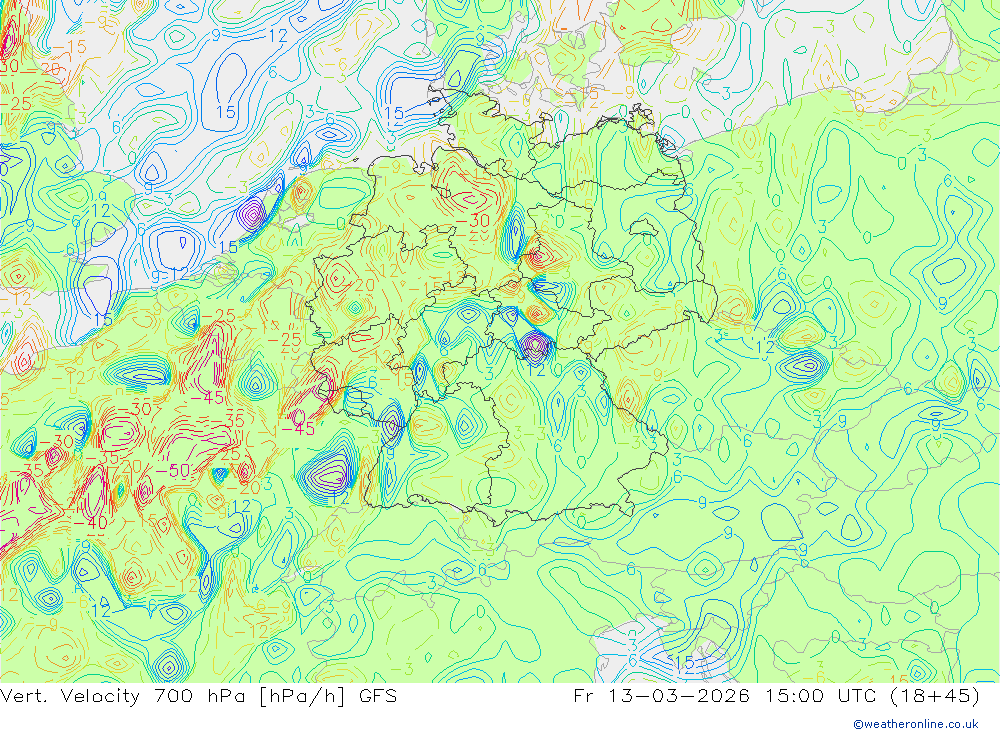
Task: Click the 'Fr 13-03-2026 15:00 UTC (18+45)' date label
Action: coord(776,695)
